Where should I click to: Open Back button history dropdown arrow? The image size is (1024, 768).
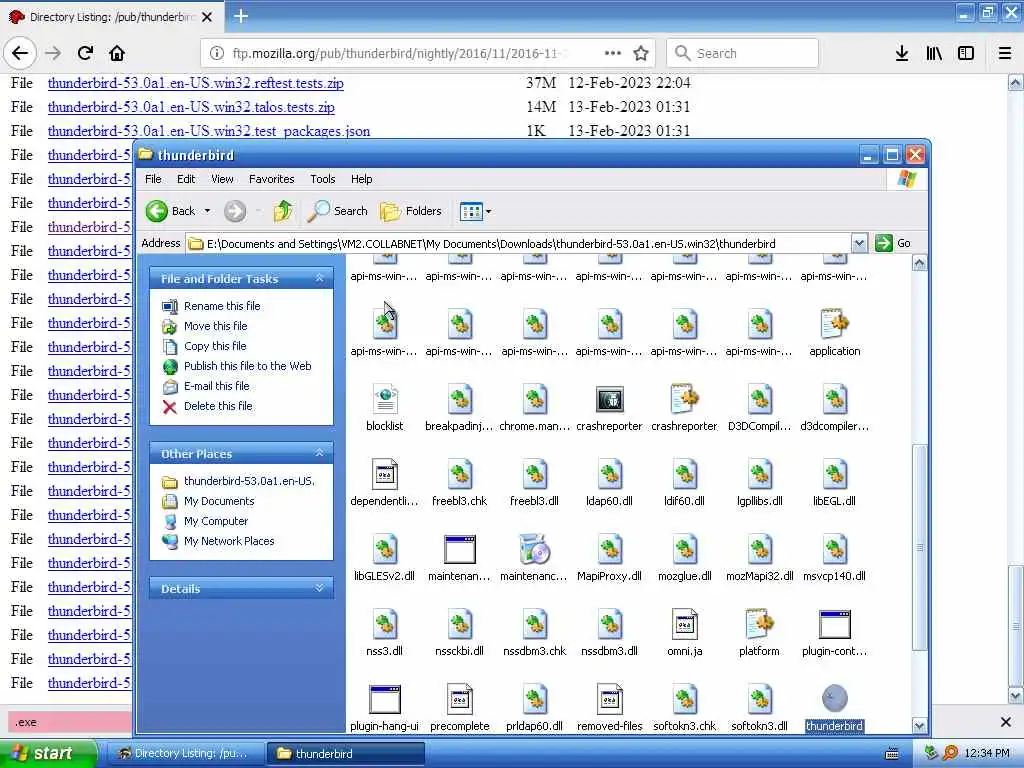tap(208, 211)
